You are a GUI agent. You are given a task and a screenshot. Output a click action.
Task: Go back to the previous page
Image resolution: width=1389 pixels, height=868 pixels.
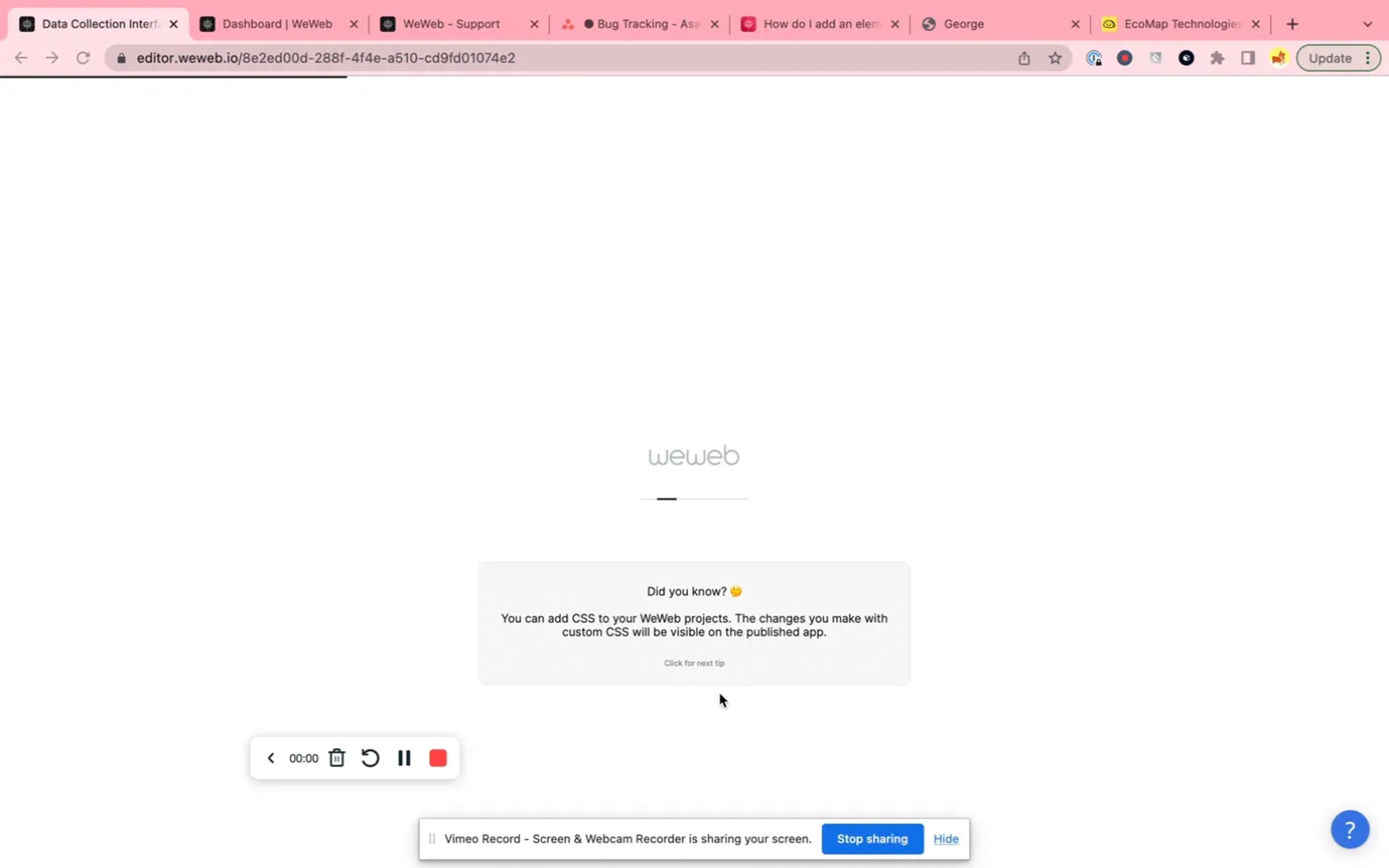click(21, 58)
